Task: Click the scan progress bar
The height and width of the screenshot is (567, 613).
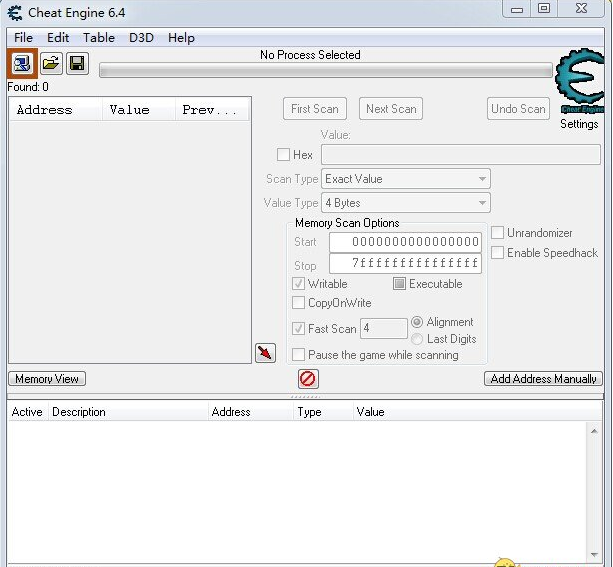Action: (326, 70)
